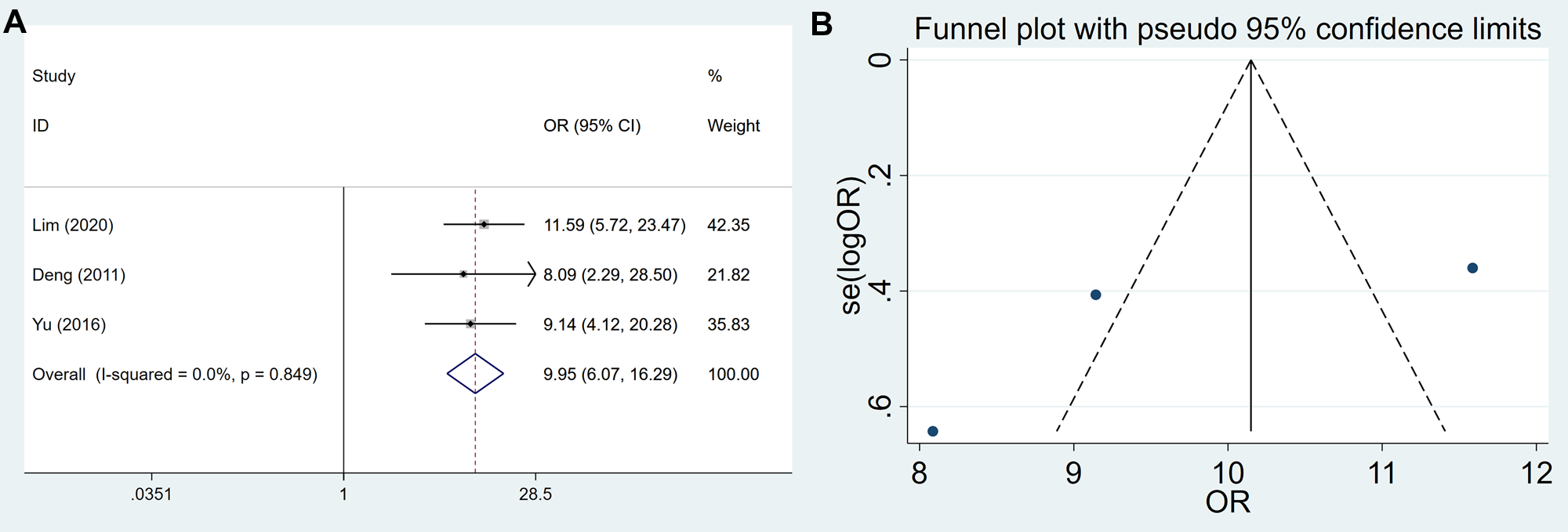
Task: Click the Overall I-squared summary text
Action: 175,375
